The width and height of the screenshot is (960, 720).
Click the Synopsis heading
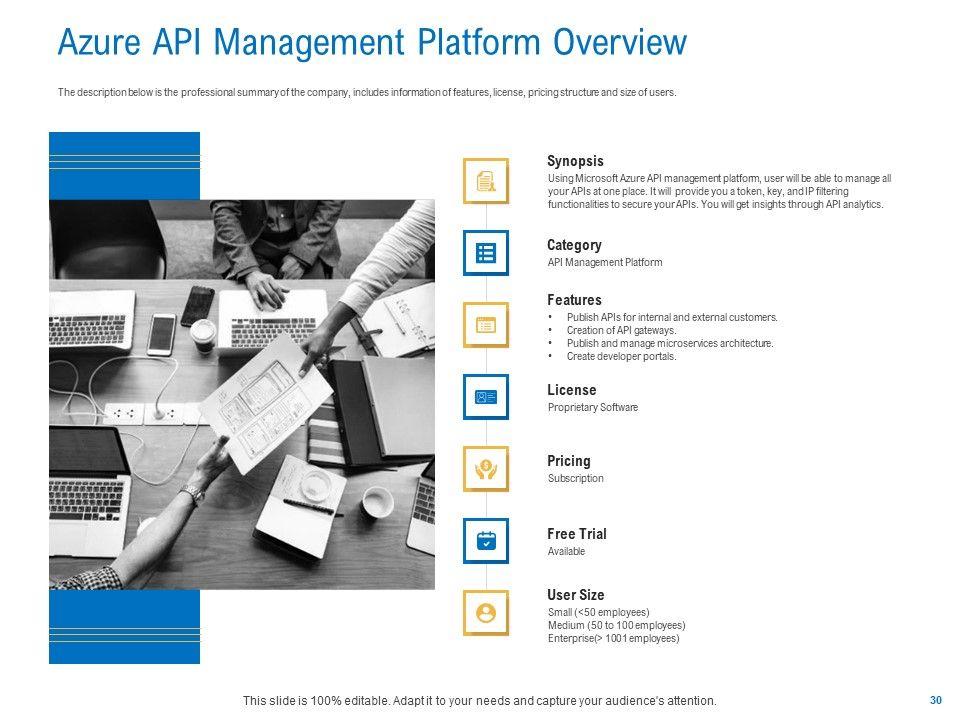click(x=575, y=161)
